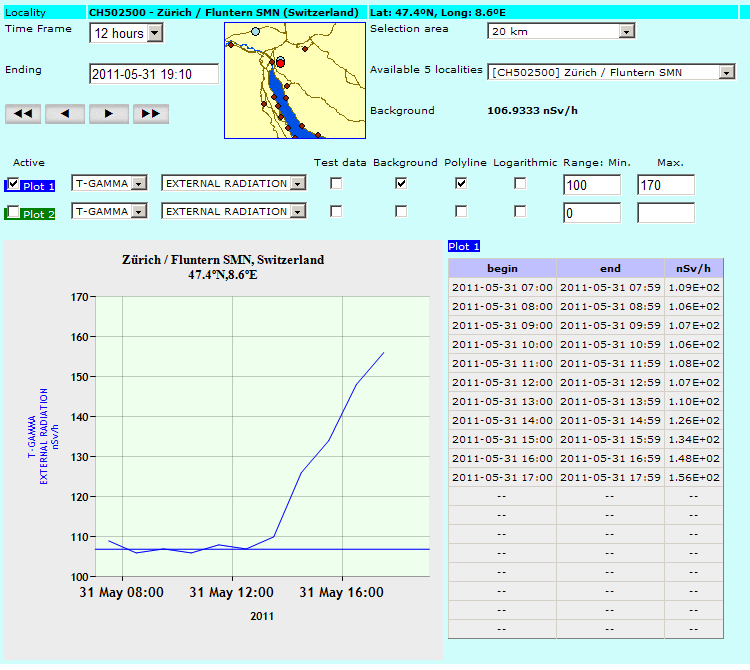Click the blue Plot 1 label above table
The image size is (750, 670).
pos(464,246)
